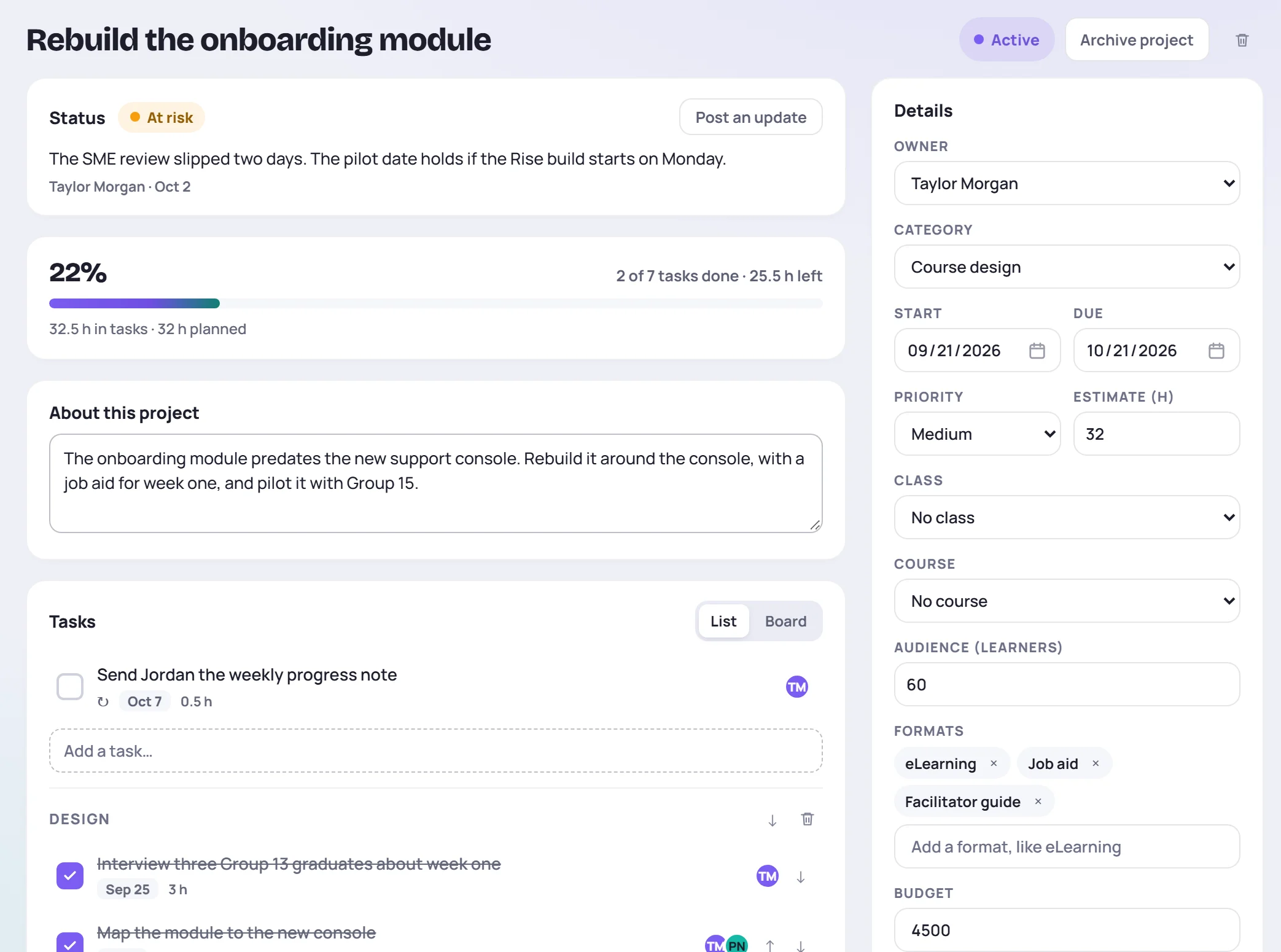The width and height of the screenshot is (1281, 952).
Task: Click Post an update
Action: pos(750,117)
